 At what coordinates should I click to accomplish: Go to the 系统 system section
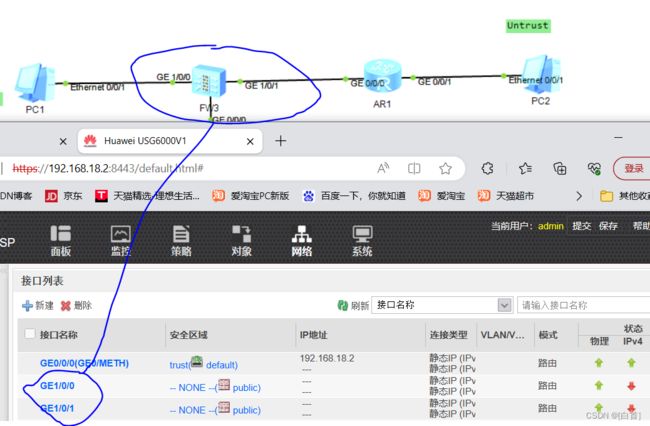coord(362,240)
